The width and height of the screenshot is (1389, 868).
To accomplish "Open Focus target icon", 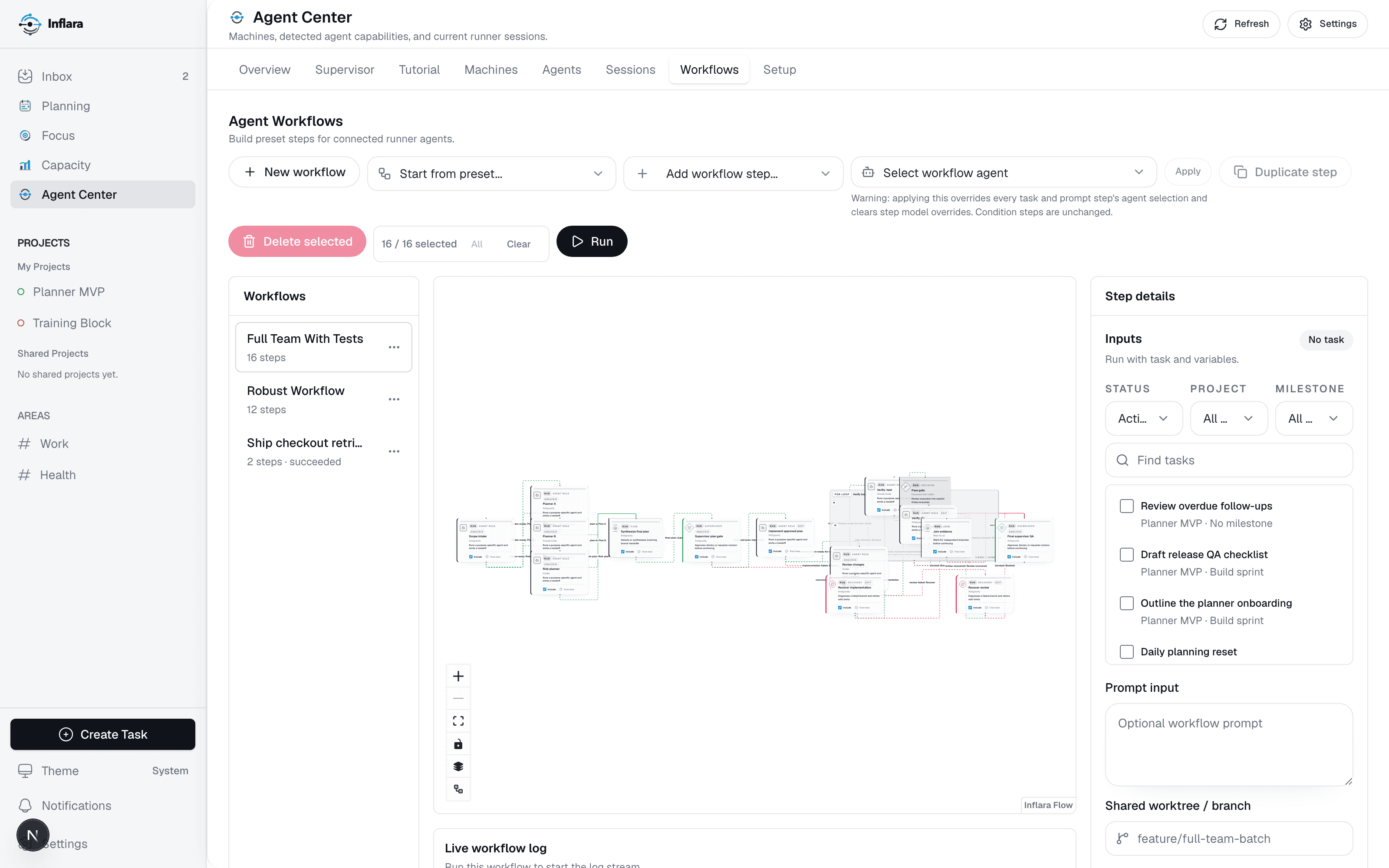I will (25, 135).
